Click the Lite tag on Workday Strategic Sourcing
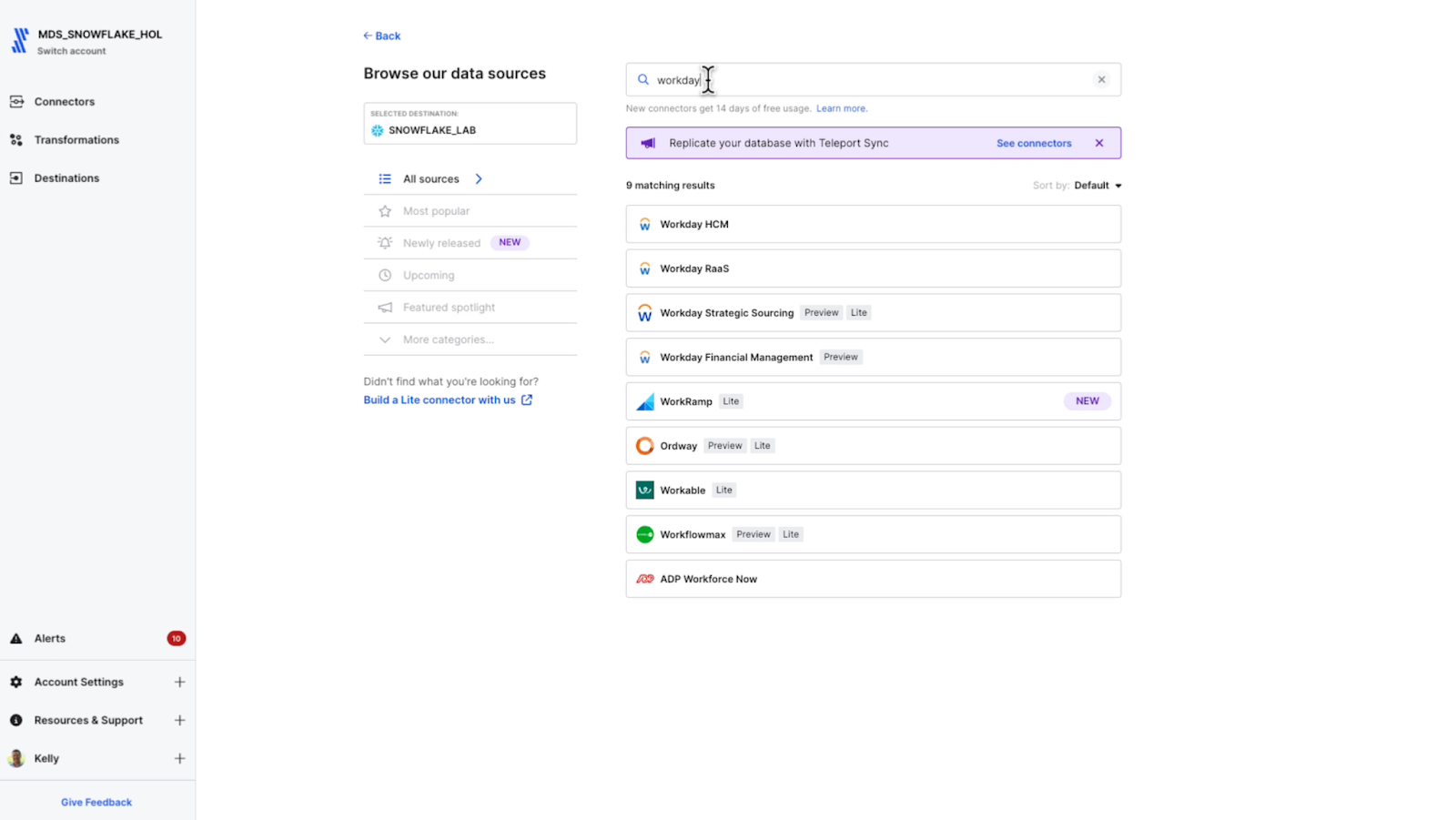The height and width of the screenshot is (820, 1456). pyautogui.click(x=859, y=313)
